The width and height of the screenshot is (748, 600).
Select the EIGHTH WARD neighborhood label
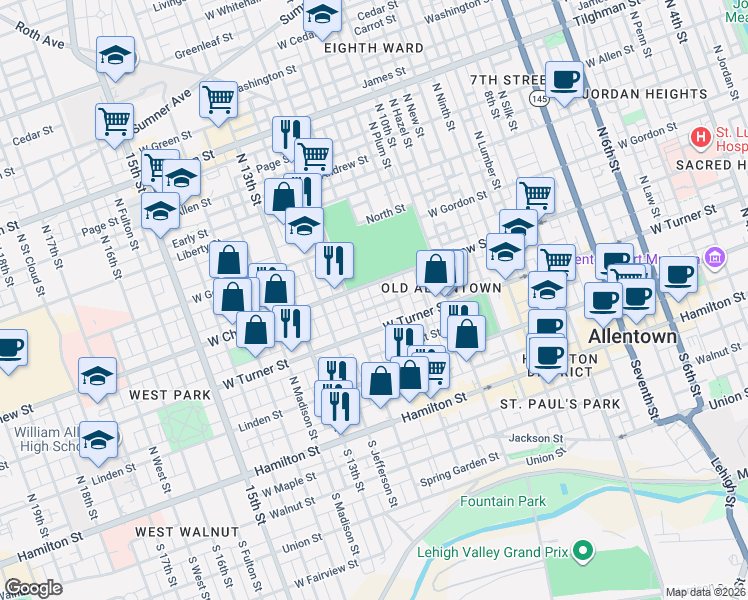[374, 48]
